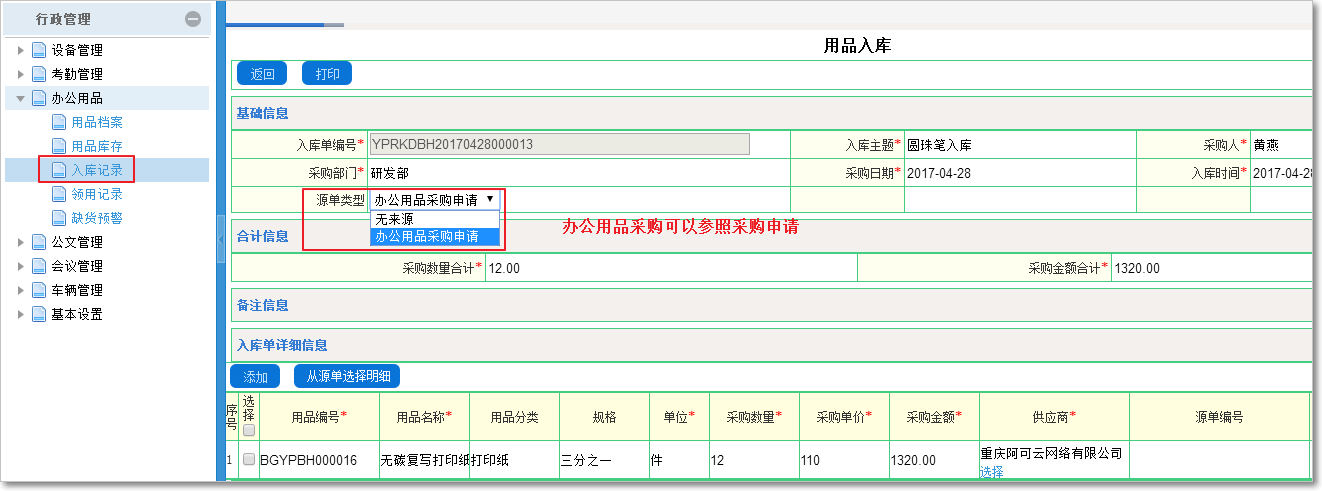Click the 车辆管理 document icon
This screenshot has height=491, width=1322.
[39, 290]
